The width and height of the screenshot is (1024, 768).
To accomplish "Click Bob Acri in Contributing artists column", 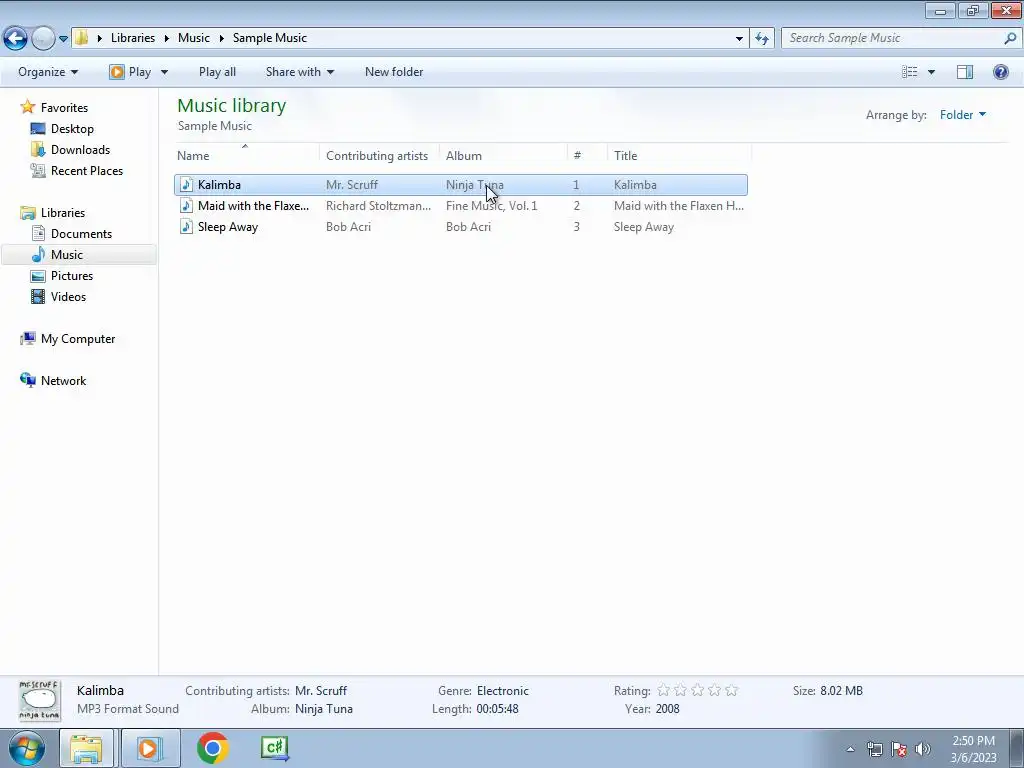I will click(349, 227).
